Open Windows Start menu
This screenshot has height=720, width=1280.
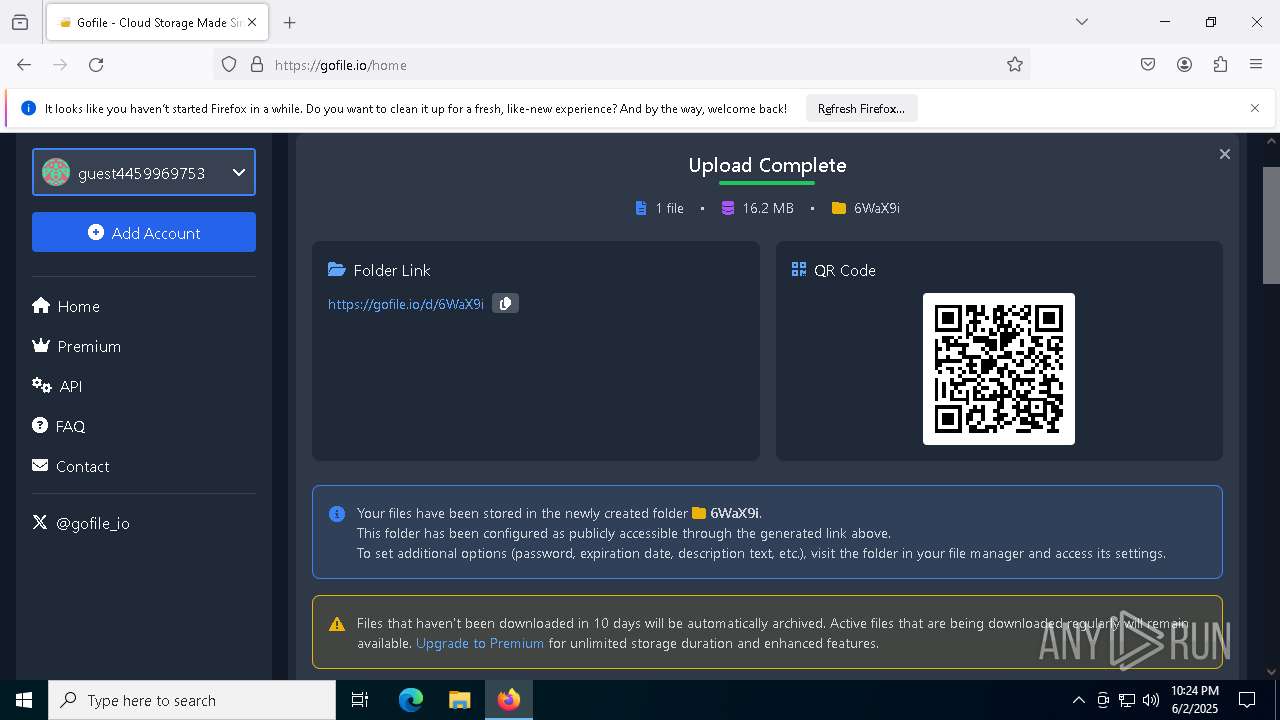point(24,700)
